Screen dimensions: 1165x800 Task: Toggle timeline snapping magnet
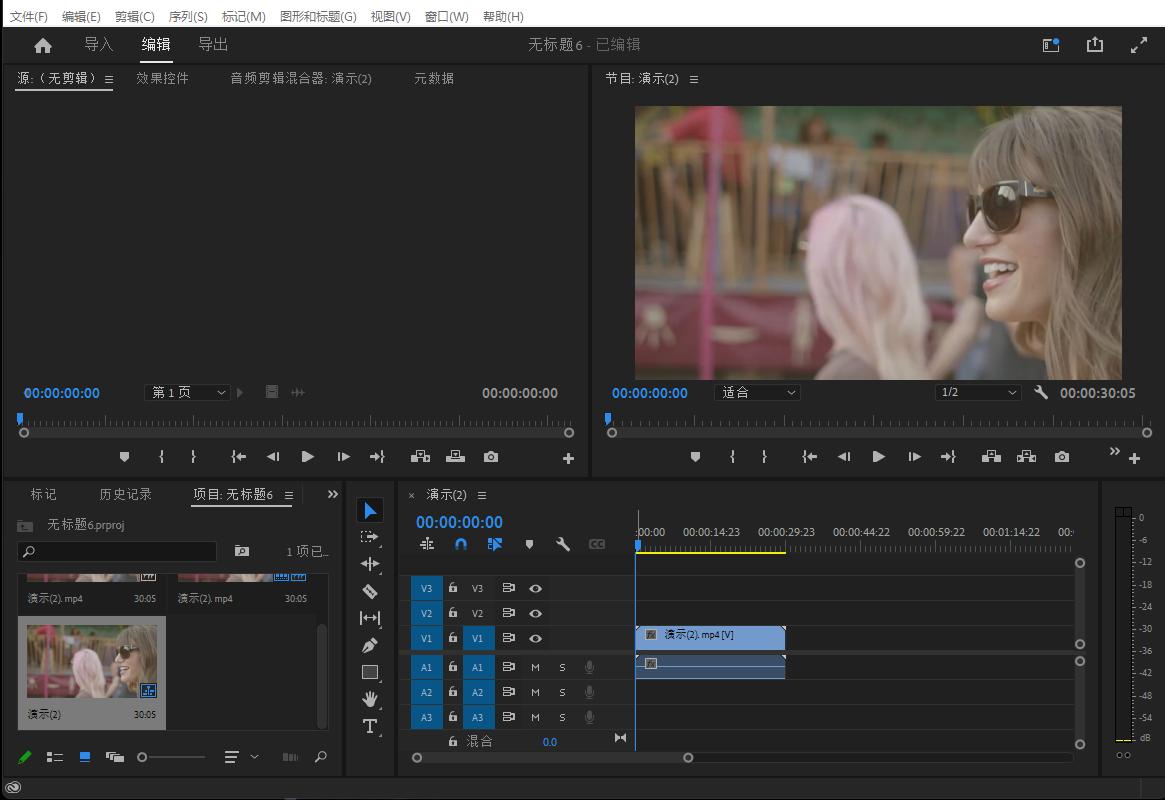(461, 544)
